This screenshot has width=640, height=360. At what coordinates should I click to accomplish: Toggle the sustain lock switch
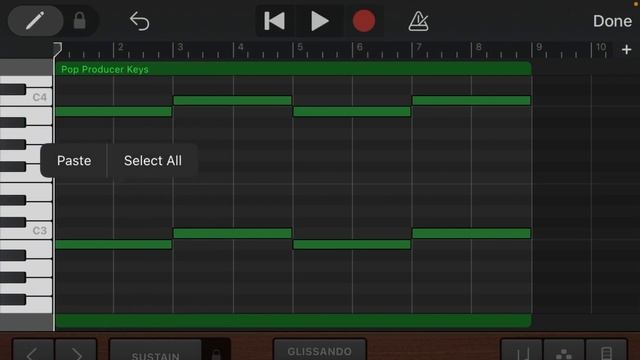point(216,351)
